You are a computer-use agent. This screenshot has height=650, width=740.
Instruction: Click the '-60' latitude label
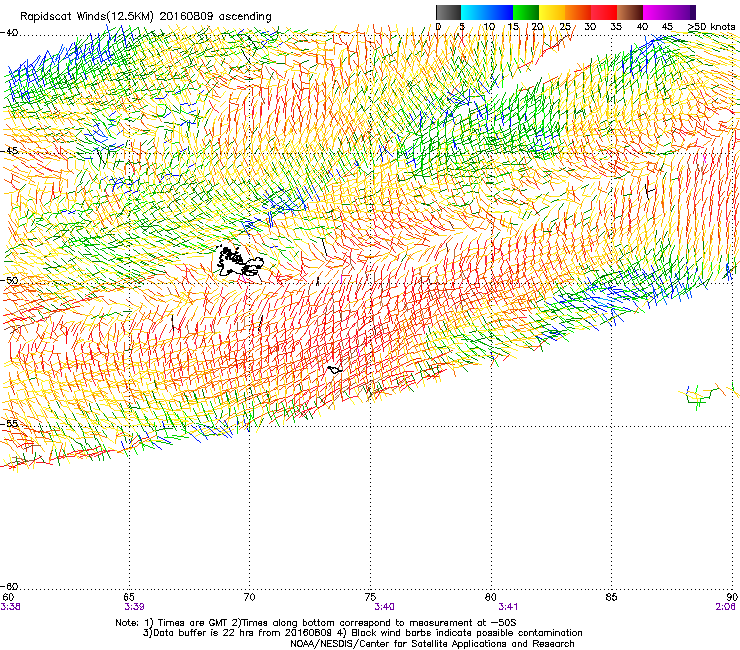point(9,586)
